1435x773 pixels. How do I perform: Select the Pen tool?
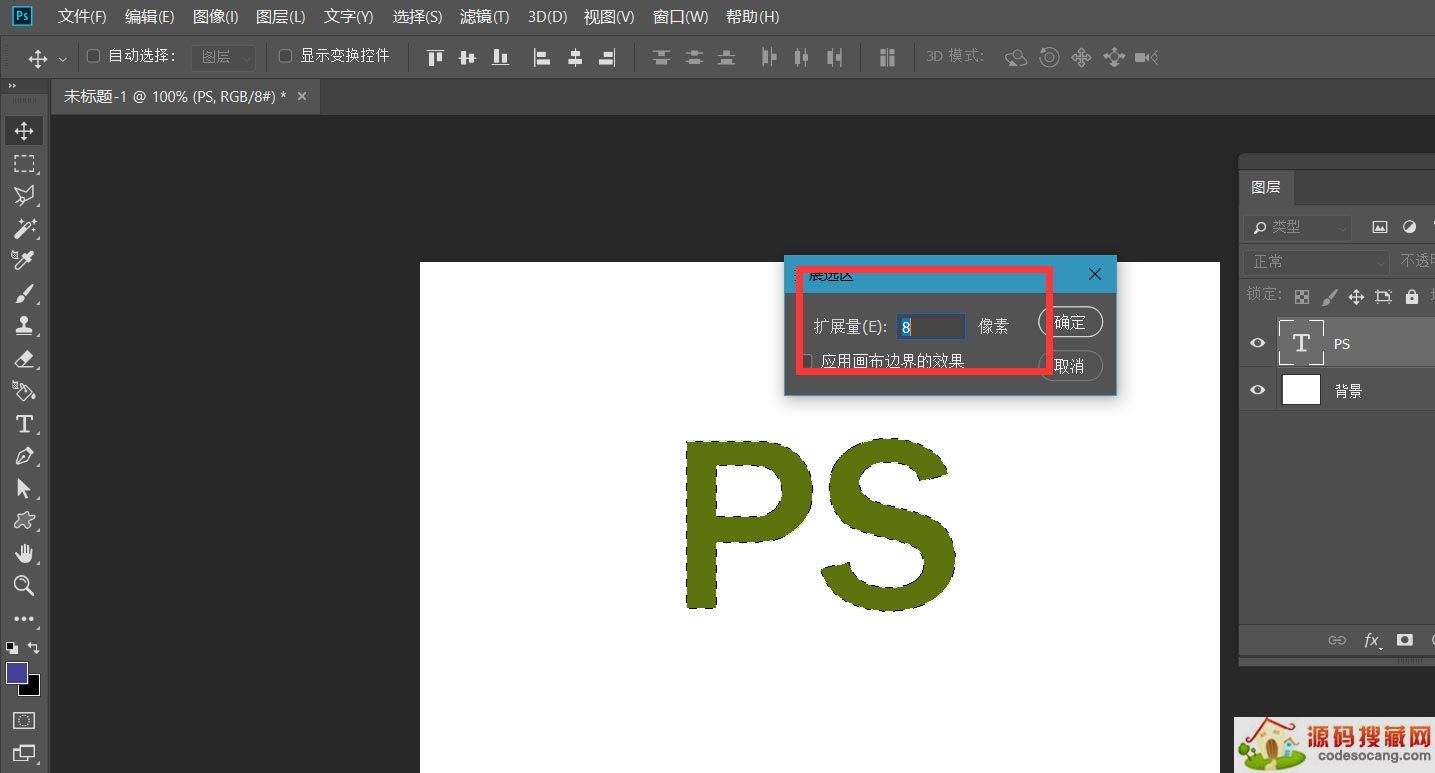click(24, 456)
